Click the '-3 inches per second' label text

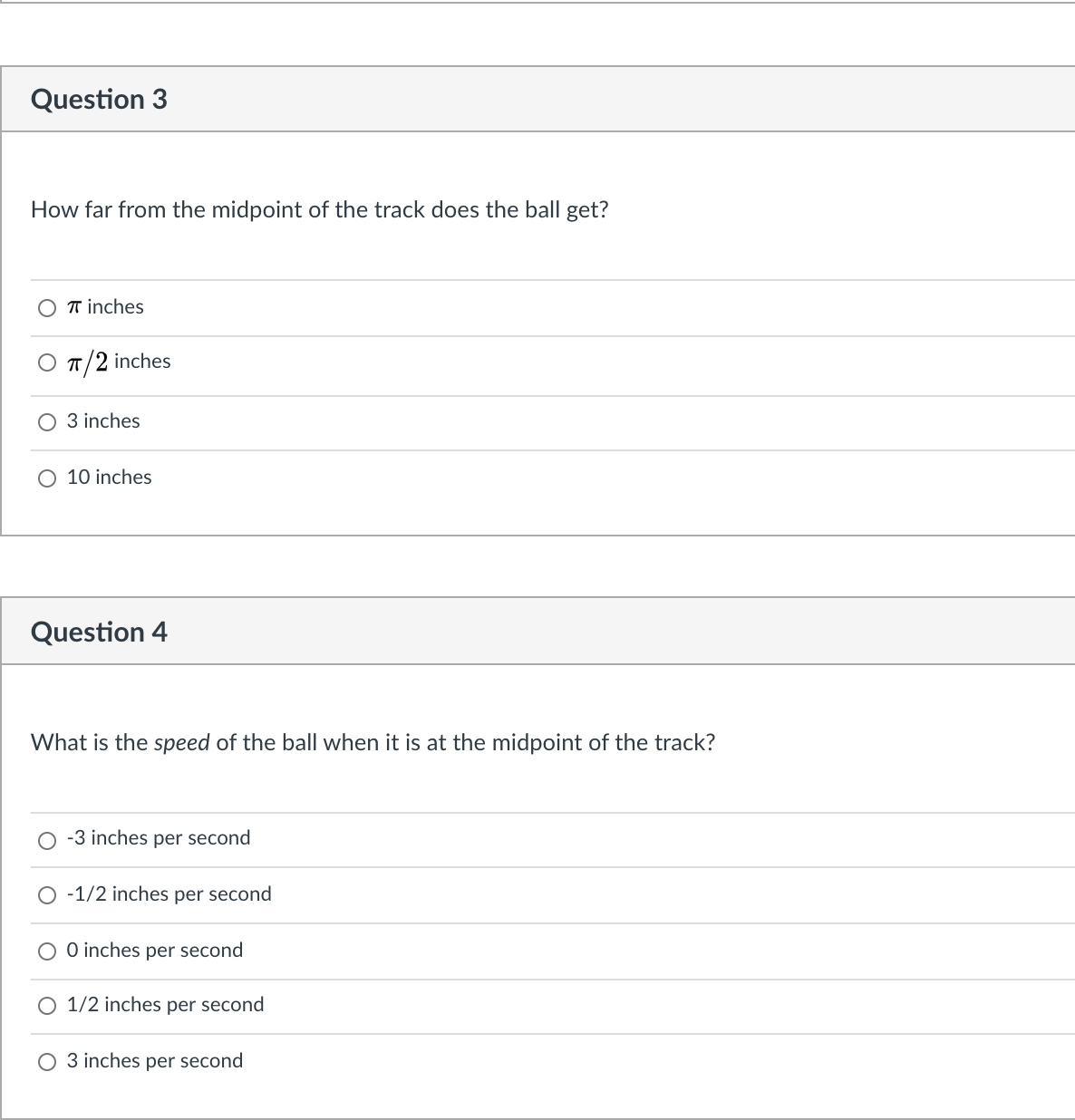tap(159, 837)
